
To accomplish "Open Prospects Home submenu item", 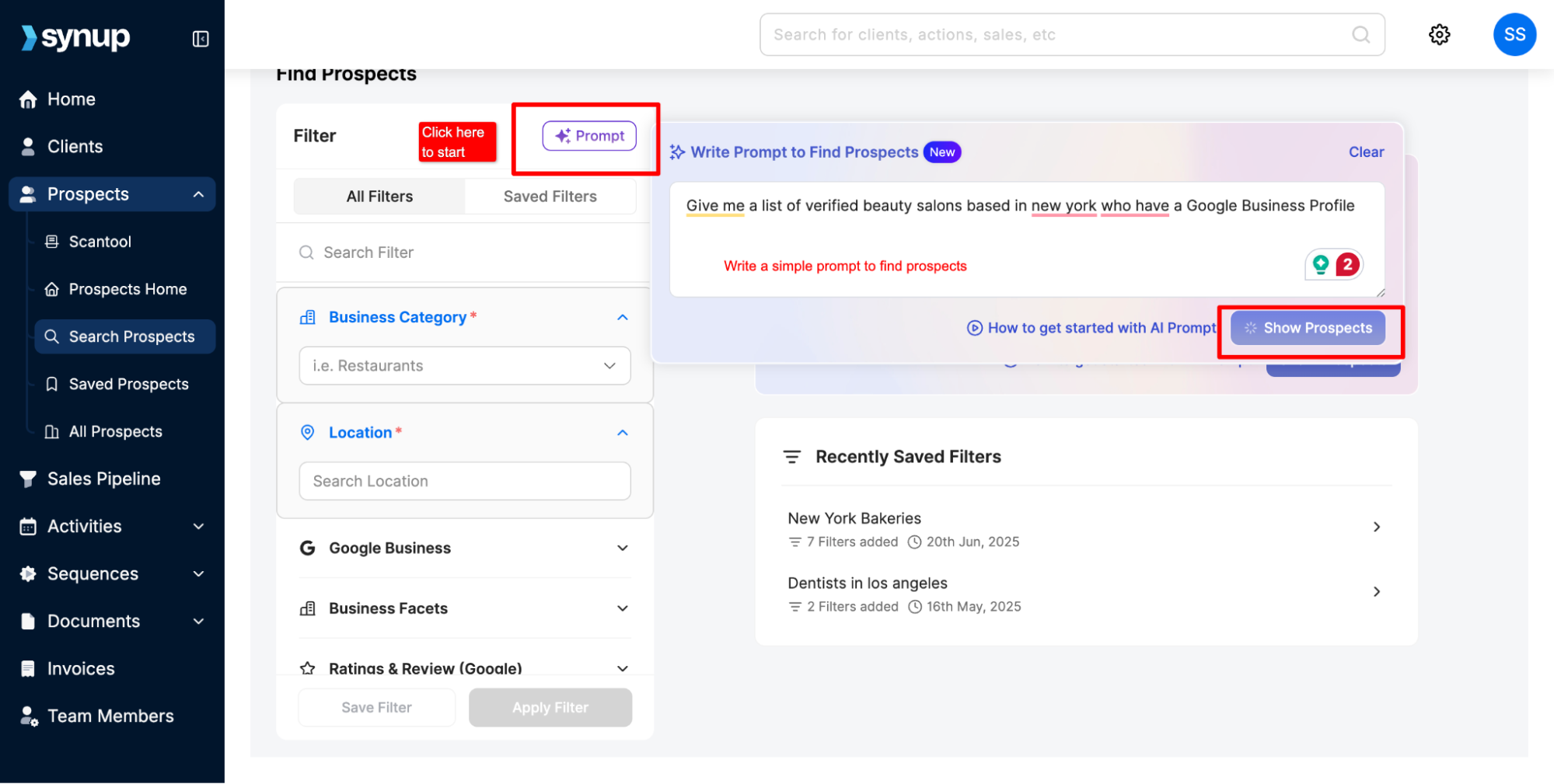I will (127, 289).
